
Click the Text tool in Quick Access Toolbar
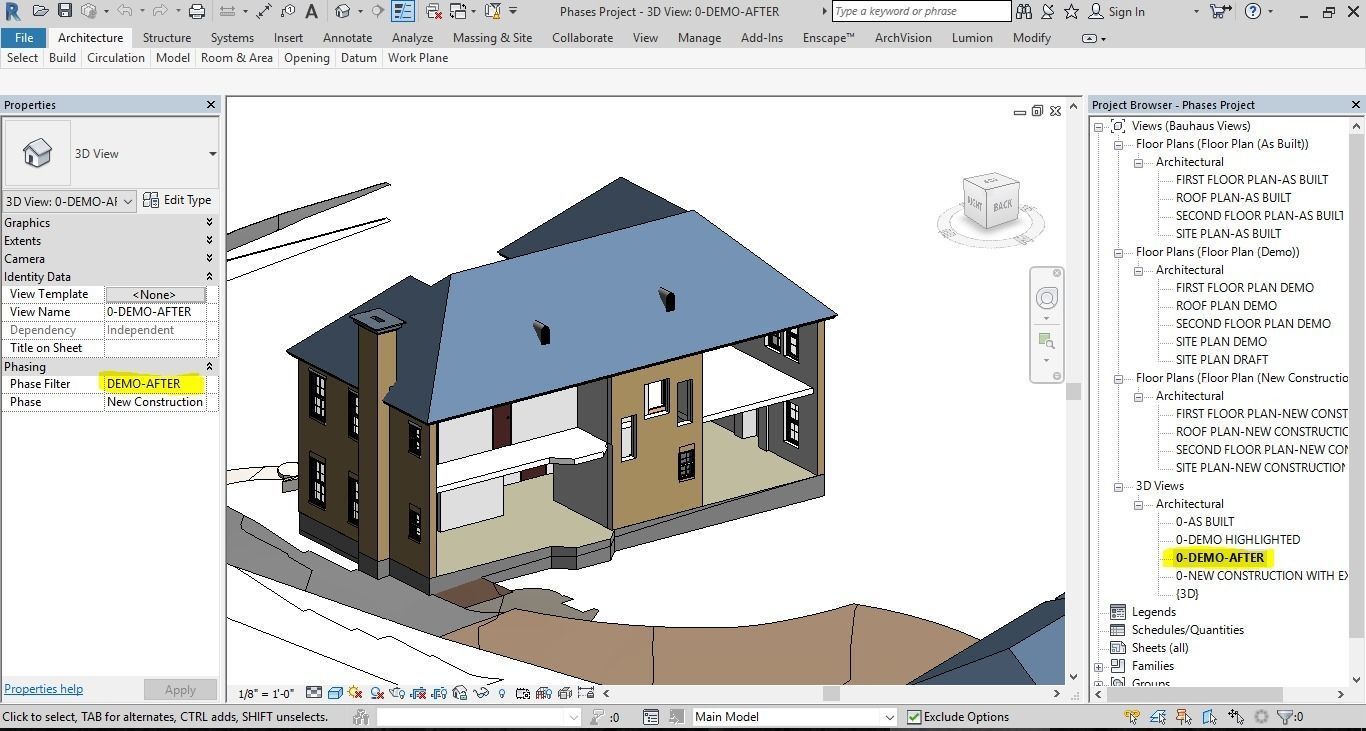(313, 11)
